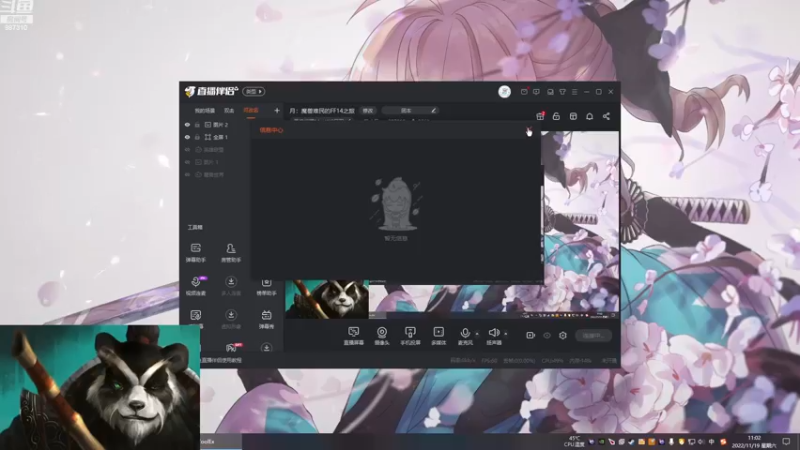Viewport: 800px width, 450px height.
Task: Open 弹幕秀 tool
Action: point(266,319)
